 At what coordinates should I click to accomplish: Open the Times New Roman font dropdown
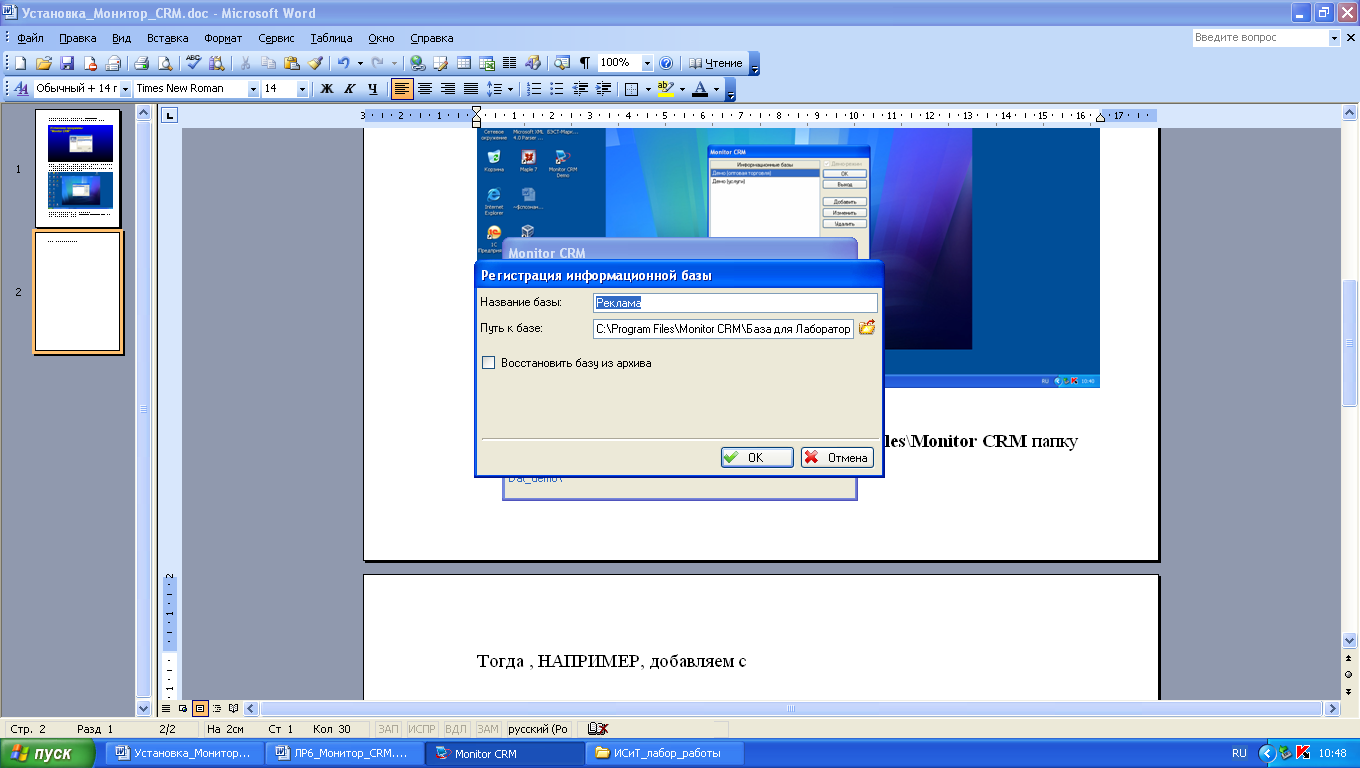point(253,89)
